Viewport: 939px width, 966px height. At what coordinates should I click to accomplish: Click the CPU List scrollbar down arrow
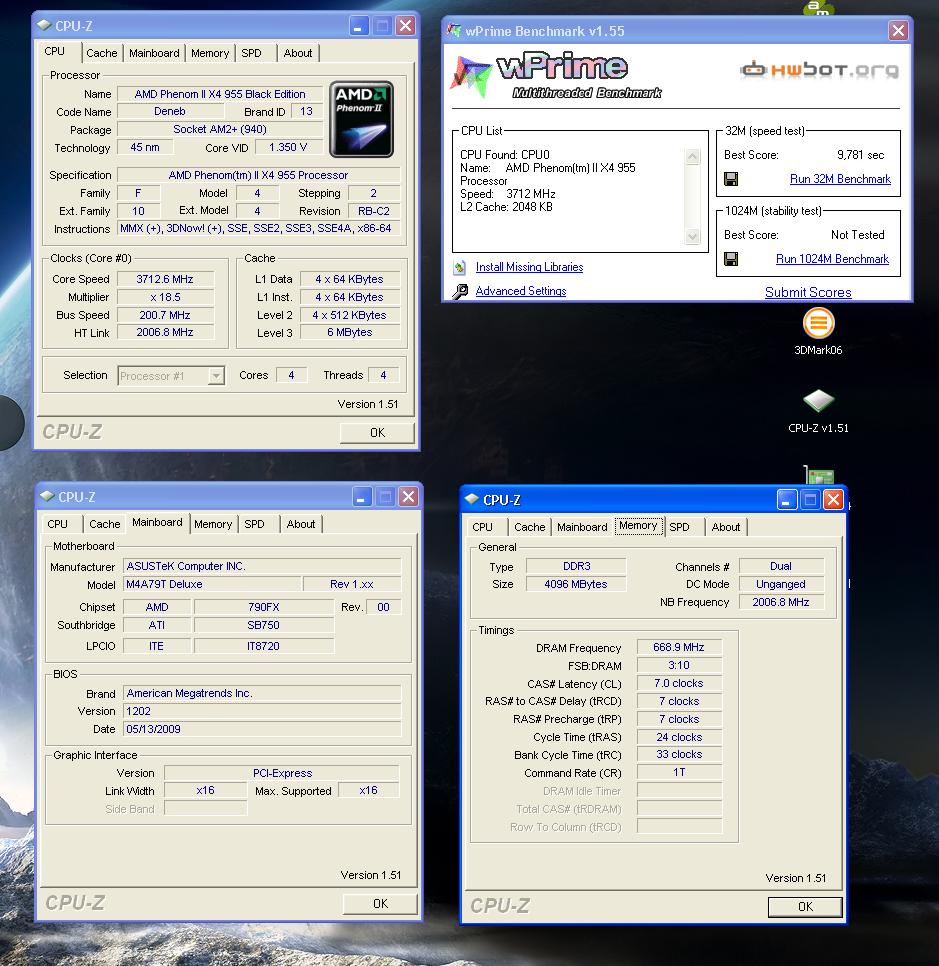693,237
